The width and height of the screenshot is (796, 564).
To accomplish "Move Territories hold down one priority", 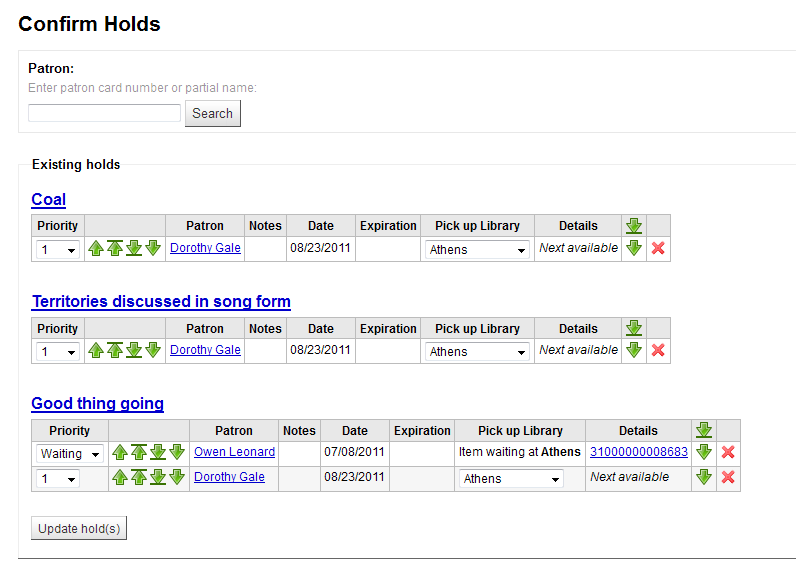I will [153, 350].
